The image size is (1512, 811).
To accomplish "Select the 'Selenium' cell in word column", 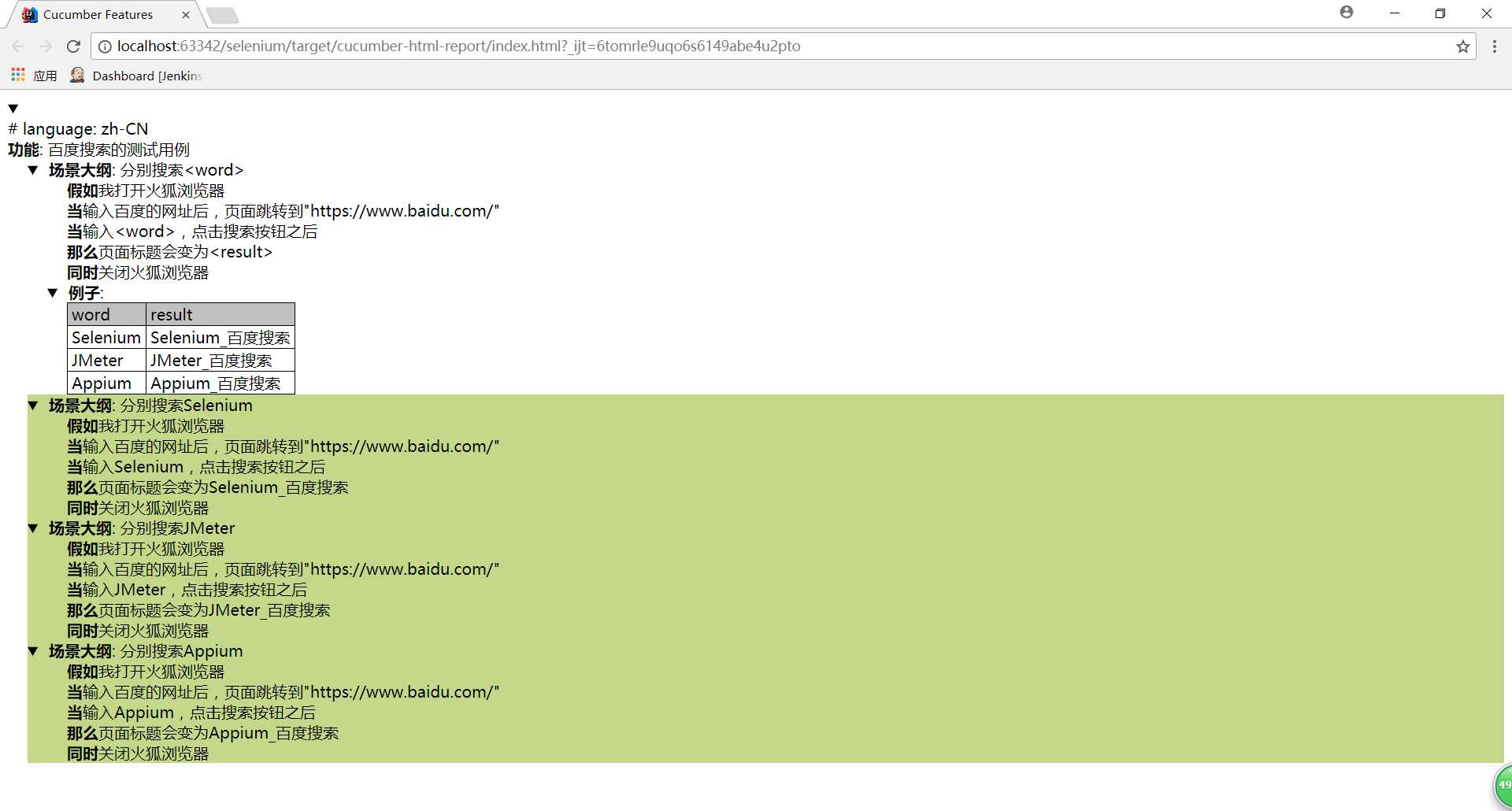I will (106, 337).
